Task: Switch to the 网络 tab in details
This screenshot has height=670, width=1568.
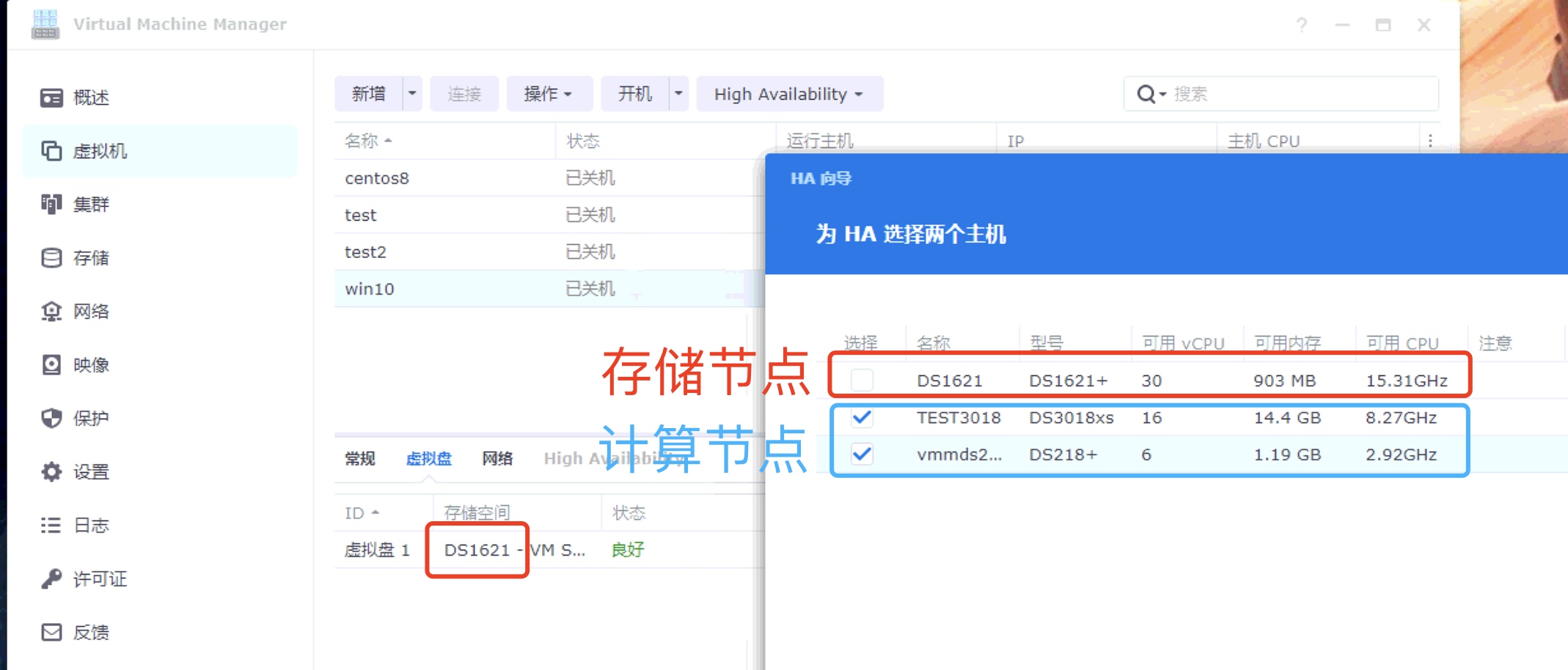Action: click(x=497, y=459)
